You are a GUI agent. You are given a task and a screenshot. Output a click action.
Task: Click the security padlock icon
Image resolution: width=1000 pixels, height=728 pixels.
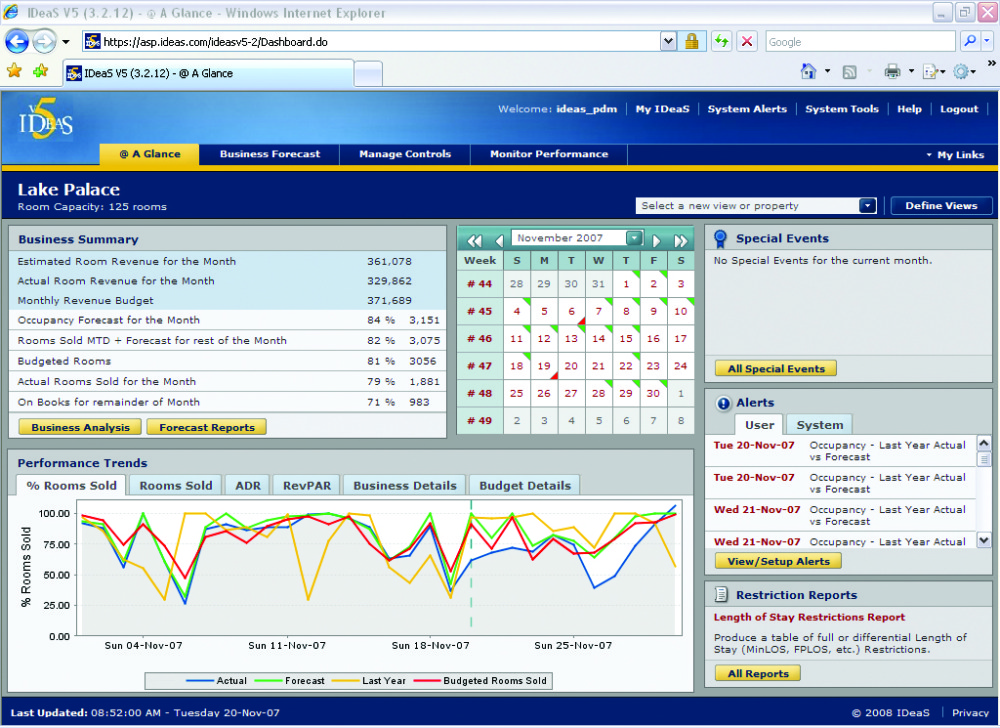coord(691,42)
